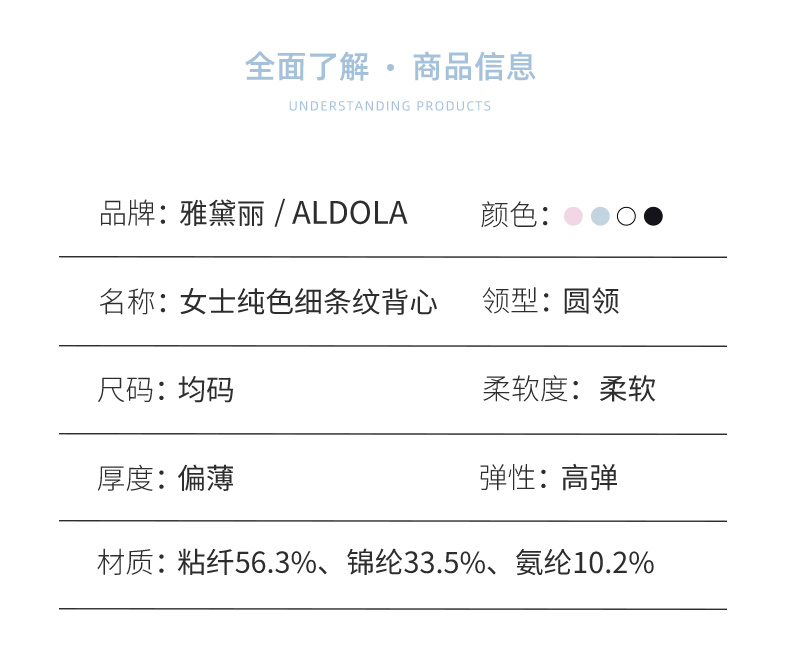Select the light blue color swatch

[600, 215]
